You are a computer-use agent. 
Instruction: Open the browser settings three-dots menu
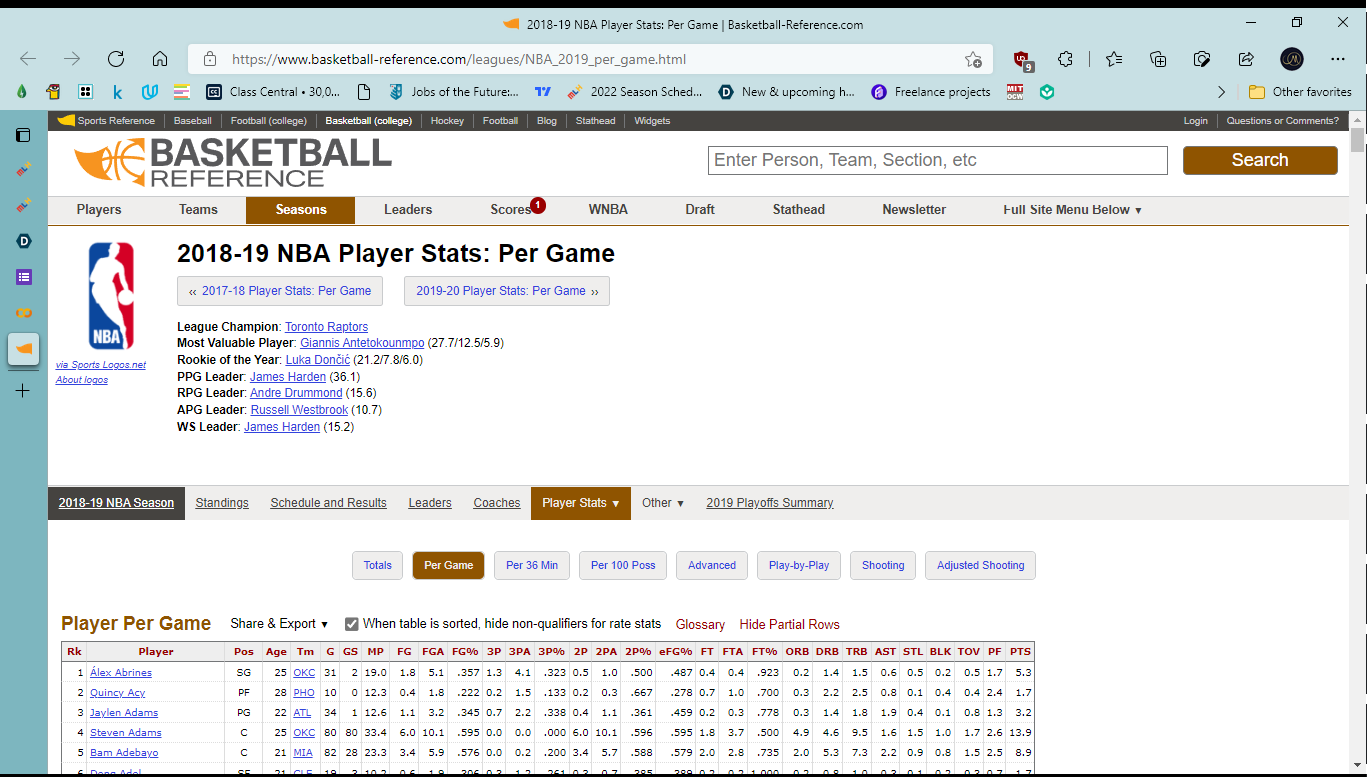(1338, 59)
